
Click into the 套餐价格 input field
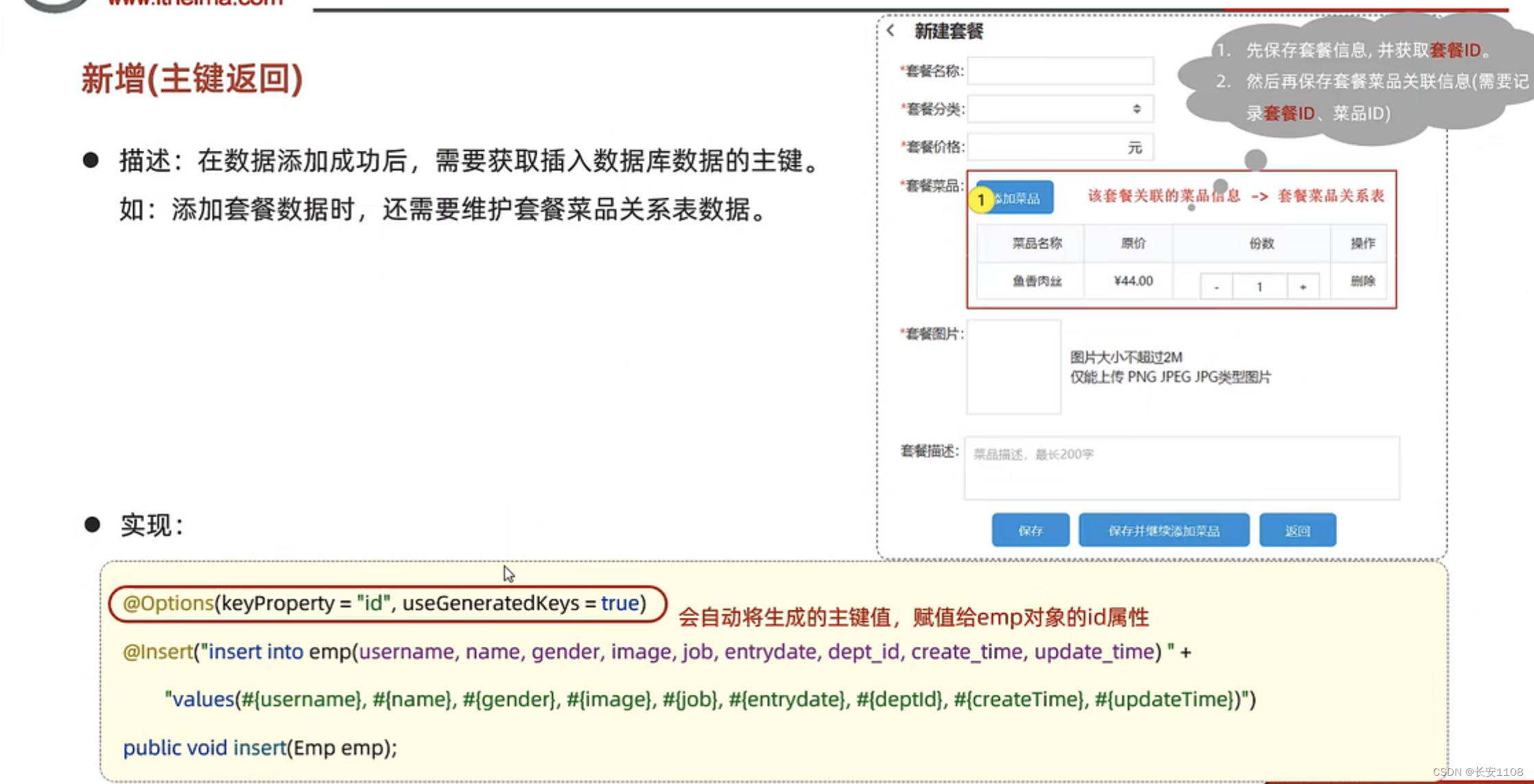pyautogui.click(x=1060, y=147)
